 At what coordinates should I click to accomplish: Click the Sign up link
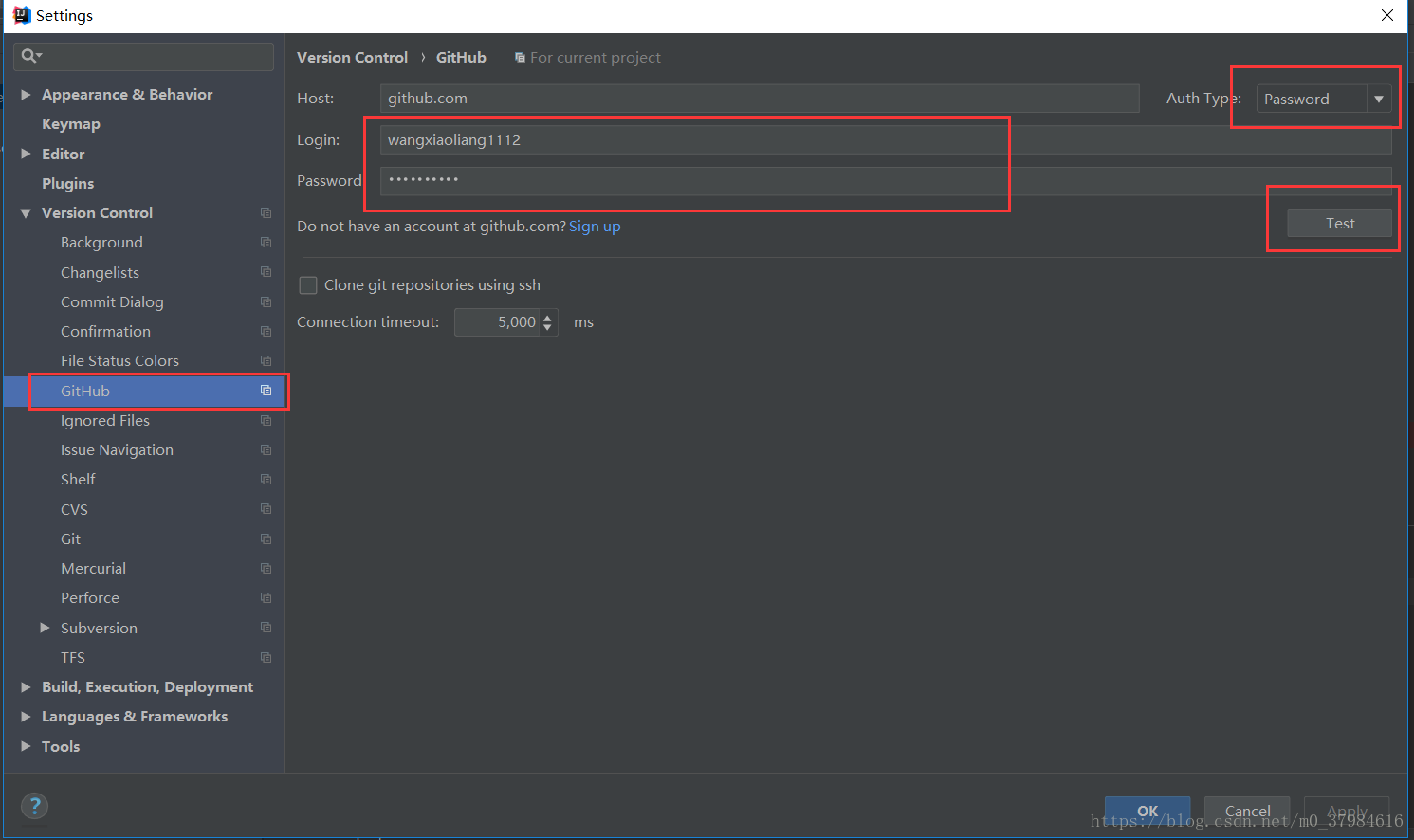595,227
